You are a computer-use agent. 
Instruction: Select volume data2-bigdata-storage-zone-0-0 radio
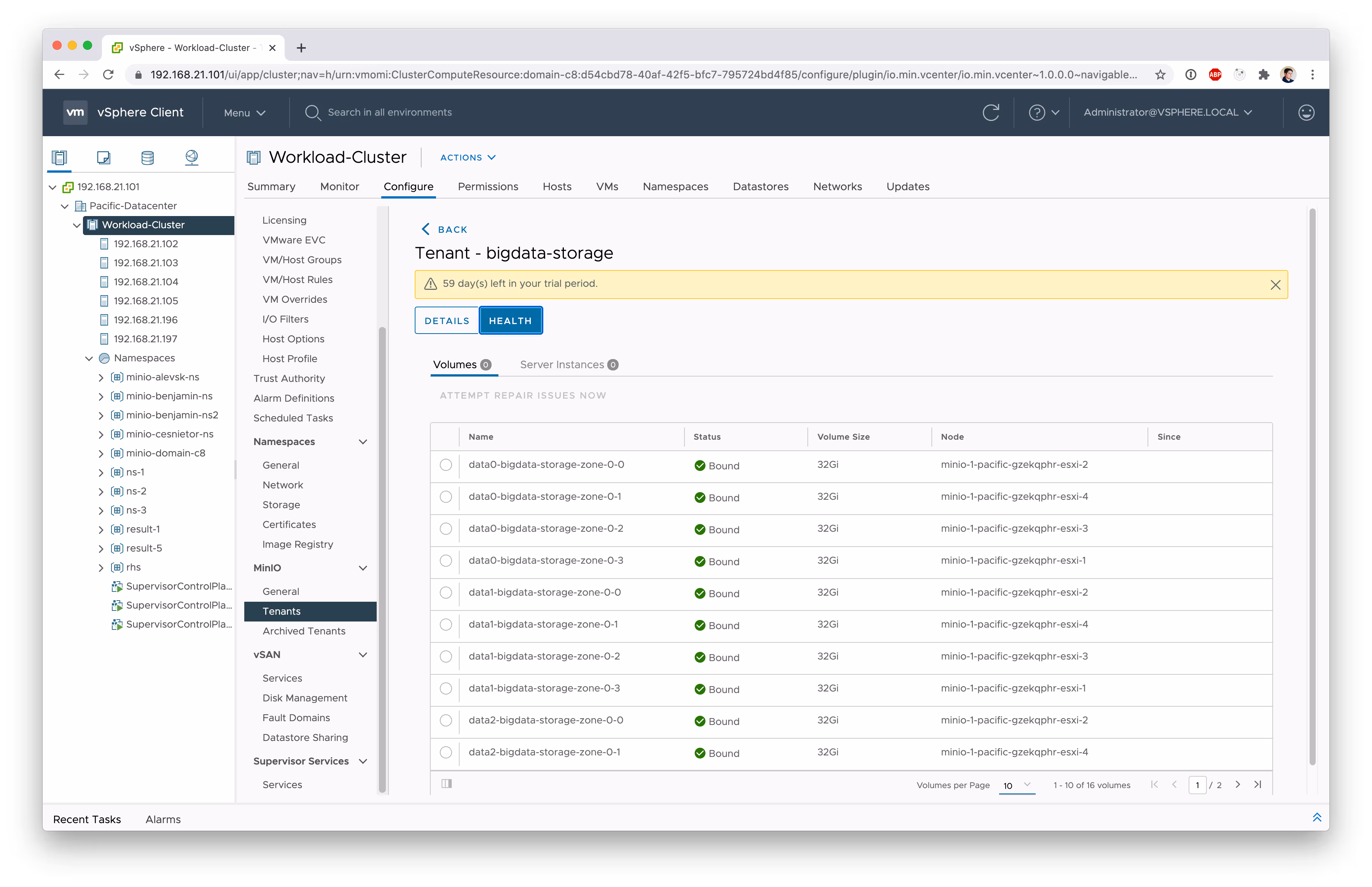[446, 721]
